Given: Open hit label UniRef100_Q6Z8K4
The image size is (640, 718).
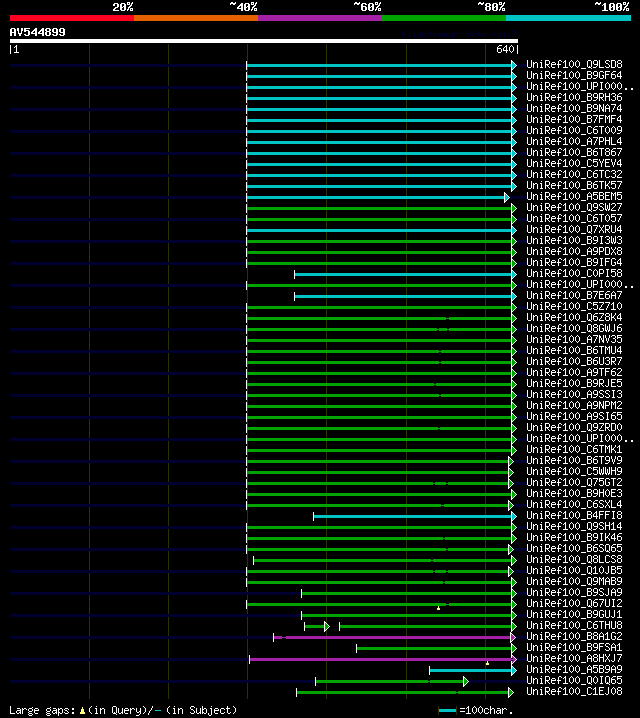Looking at the screenshot, I should (574, 317).
